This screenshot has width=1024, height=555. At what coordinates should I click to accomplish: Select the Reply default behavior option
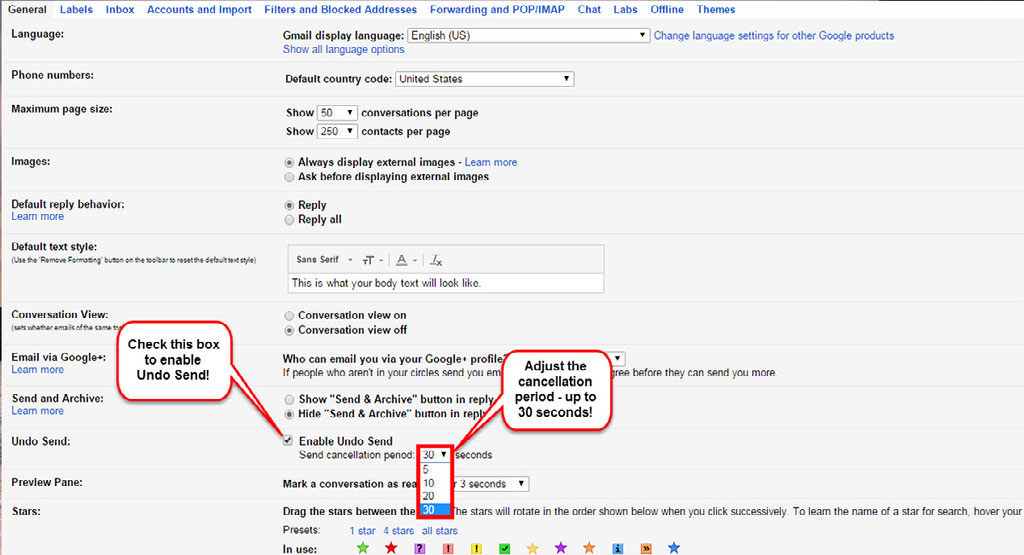[289, 205]
